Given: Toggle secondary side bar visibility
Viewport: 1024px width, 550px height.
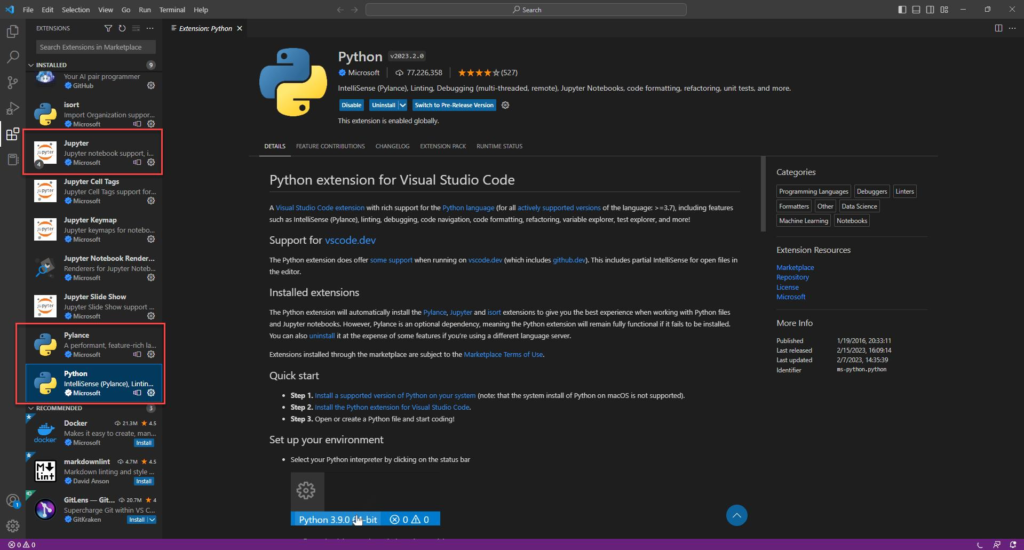Looking at the screenshot, I should [930, 10].
